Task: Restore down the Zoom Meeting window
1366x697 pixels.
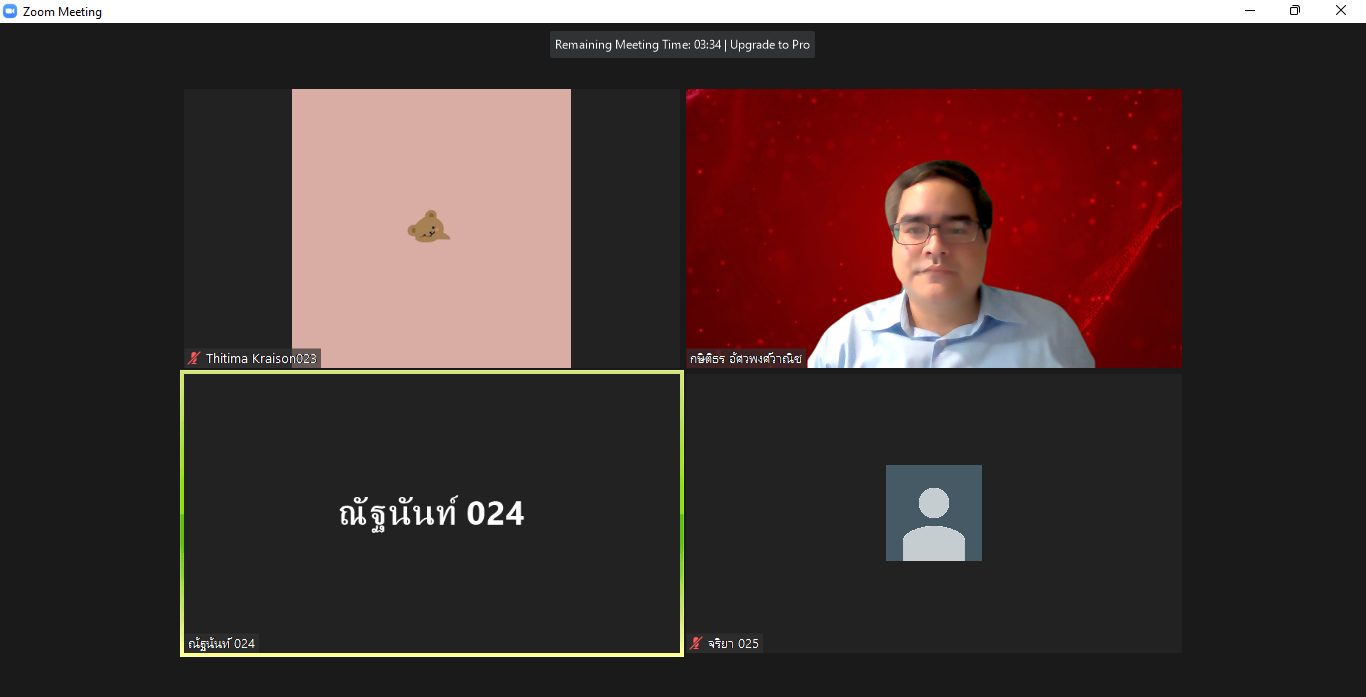Action: [1295, 11]
